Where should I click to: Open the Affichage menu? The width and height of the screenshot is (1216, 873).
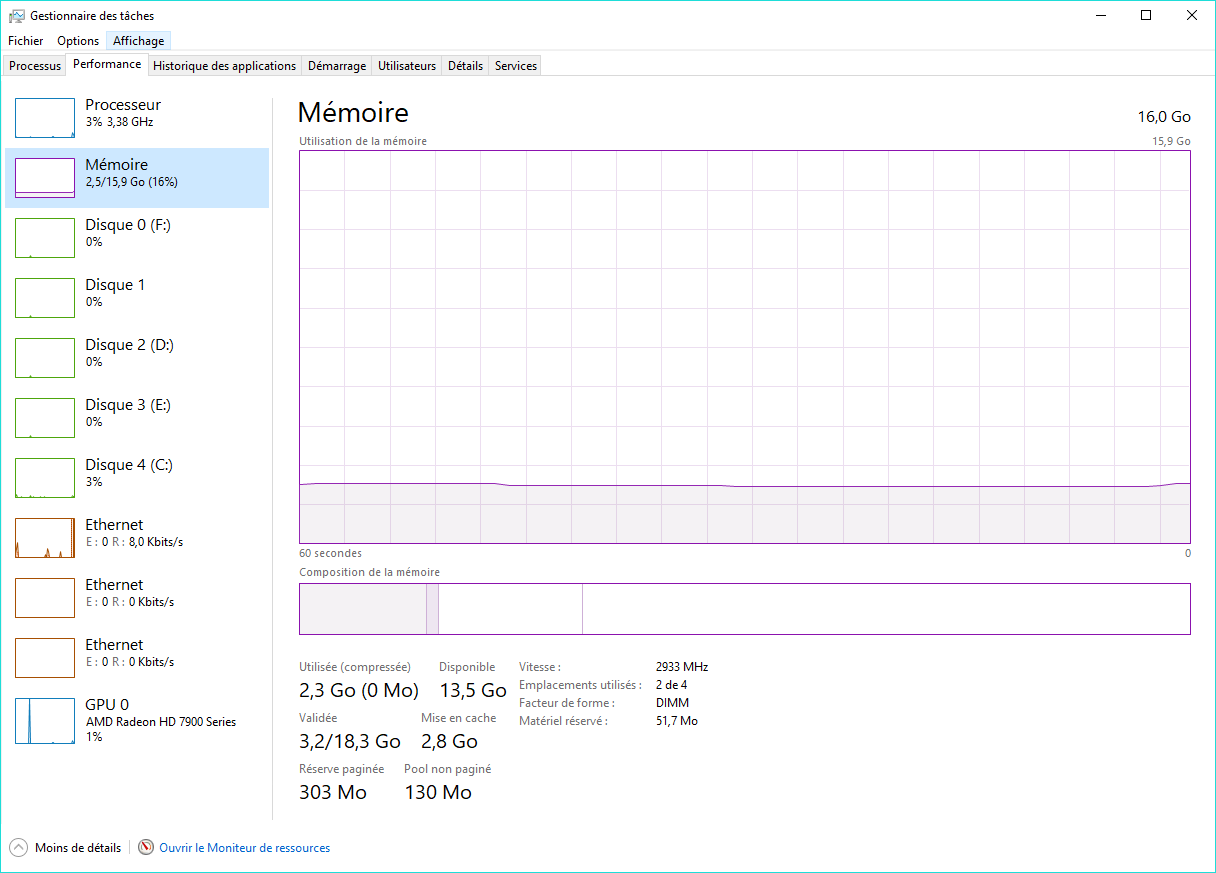pyautogui.click(x=139, y=41)
